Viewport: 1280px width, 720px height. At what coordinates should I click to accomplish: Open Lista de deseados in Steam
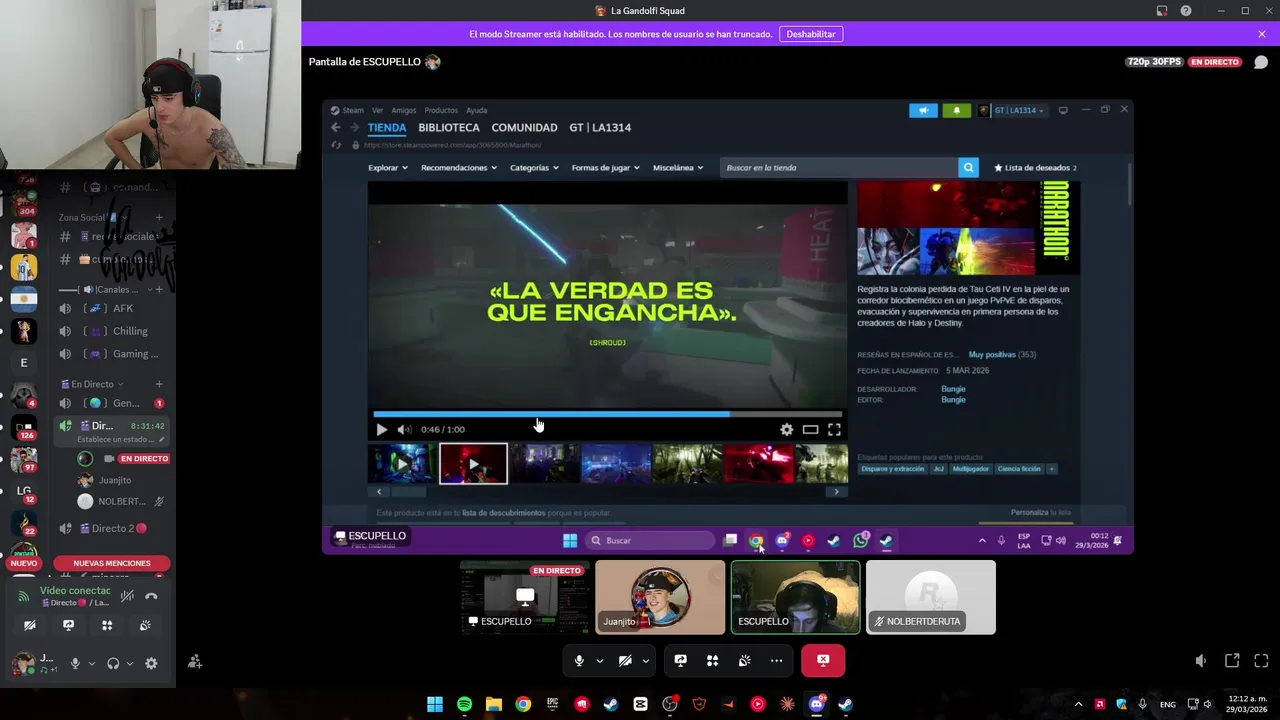click(x=1035, y=168)
